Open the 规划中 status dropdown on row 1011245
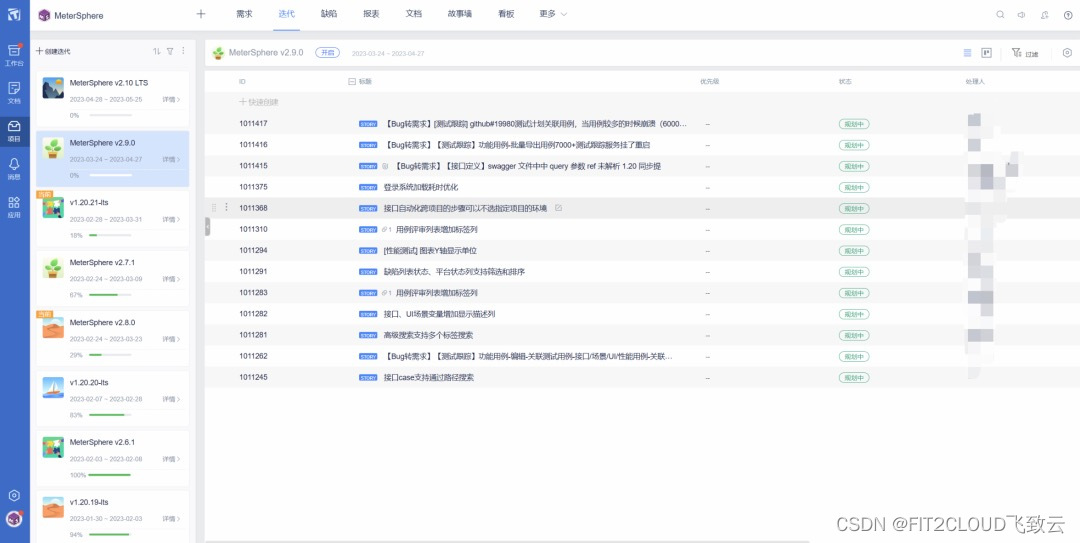Screen dimensions: 1080x543 854,378
